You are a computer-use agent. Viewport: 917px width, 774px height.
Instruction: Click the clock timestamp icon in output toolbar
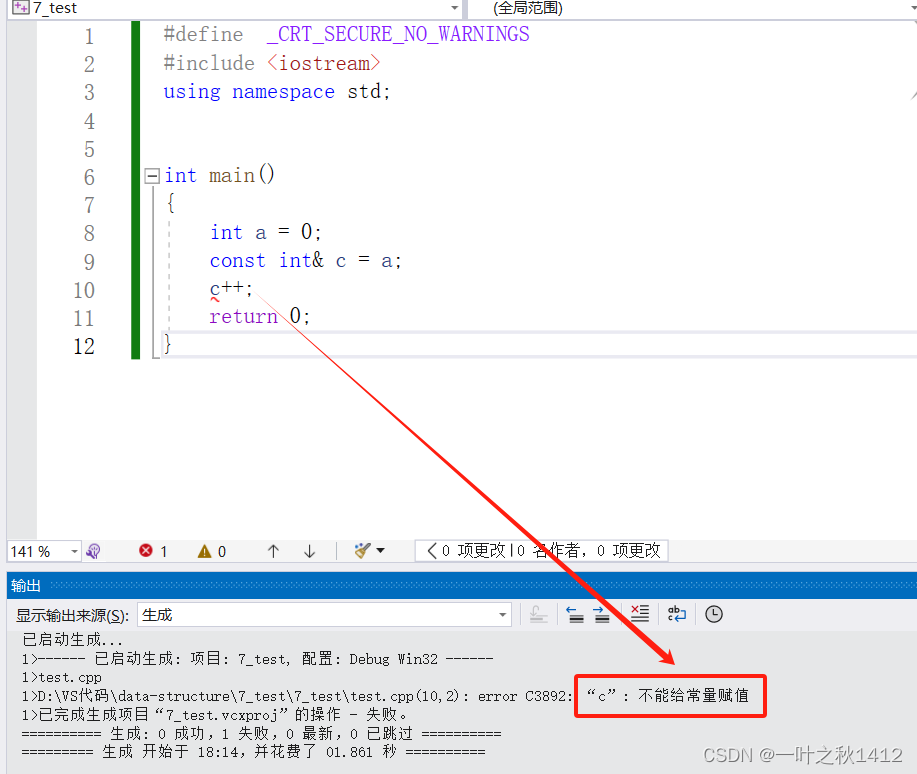click(713, 614)
